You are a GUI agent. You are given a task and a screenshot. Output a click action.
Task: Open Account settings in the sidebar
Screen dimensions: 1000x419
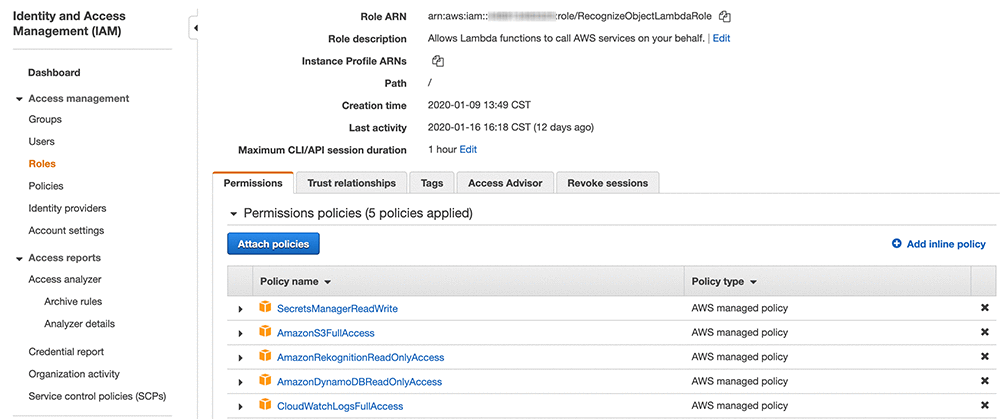coord(66,231)
